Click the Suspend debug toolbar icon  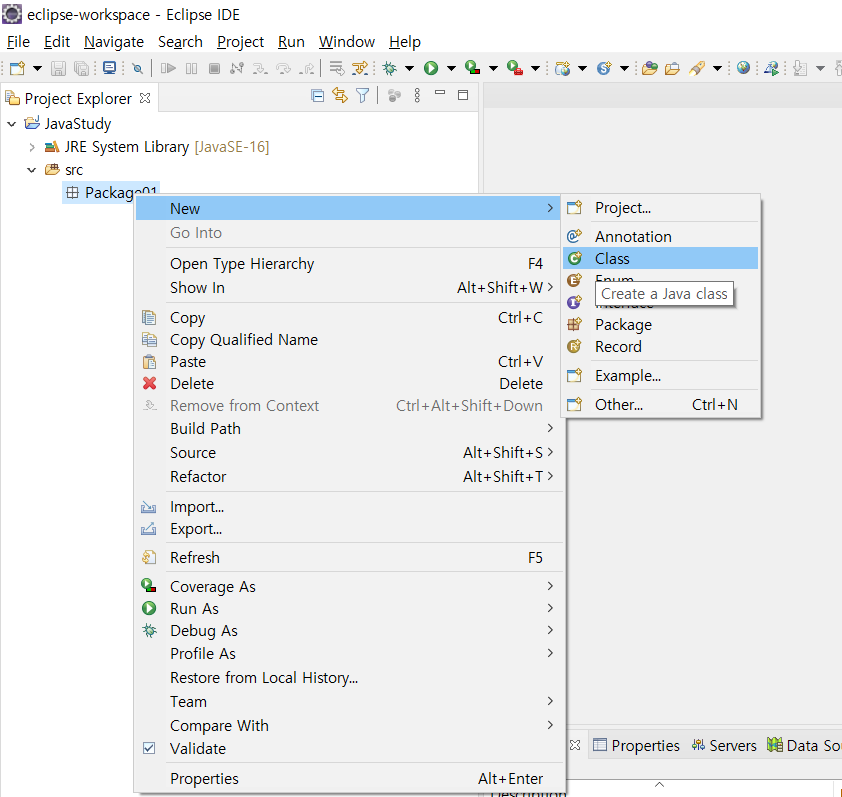coord(191,68)
